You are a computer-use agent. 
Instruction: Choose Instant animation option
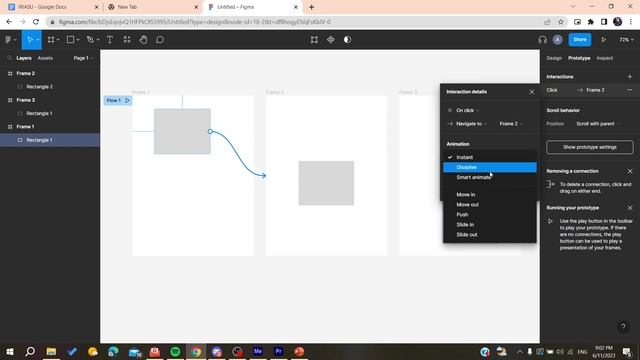(x=490, y=157)
